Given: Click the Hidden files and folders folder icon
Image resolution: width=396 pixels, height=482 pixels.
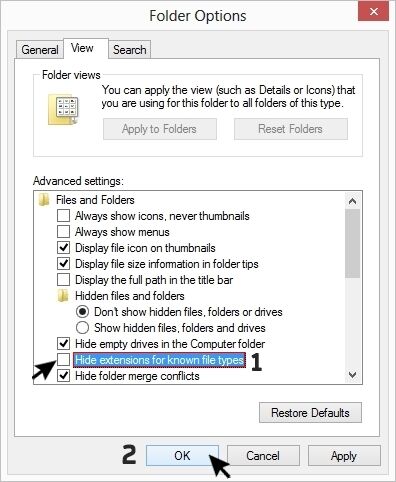Looking at the screenshot, I should click(x=63, y=296).
